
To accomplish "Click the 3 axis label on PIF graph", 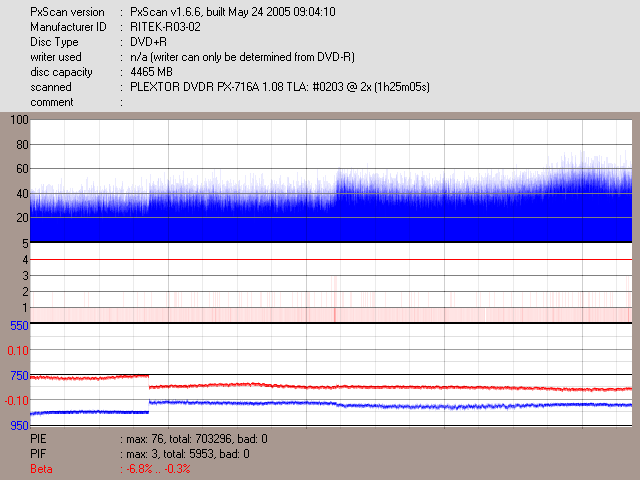I will pyautogui.click(x=25, y=276).
